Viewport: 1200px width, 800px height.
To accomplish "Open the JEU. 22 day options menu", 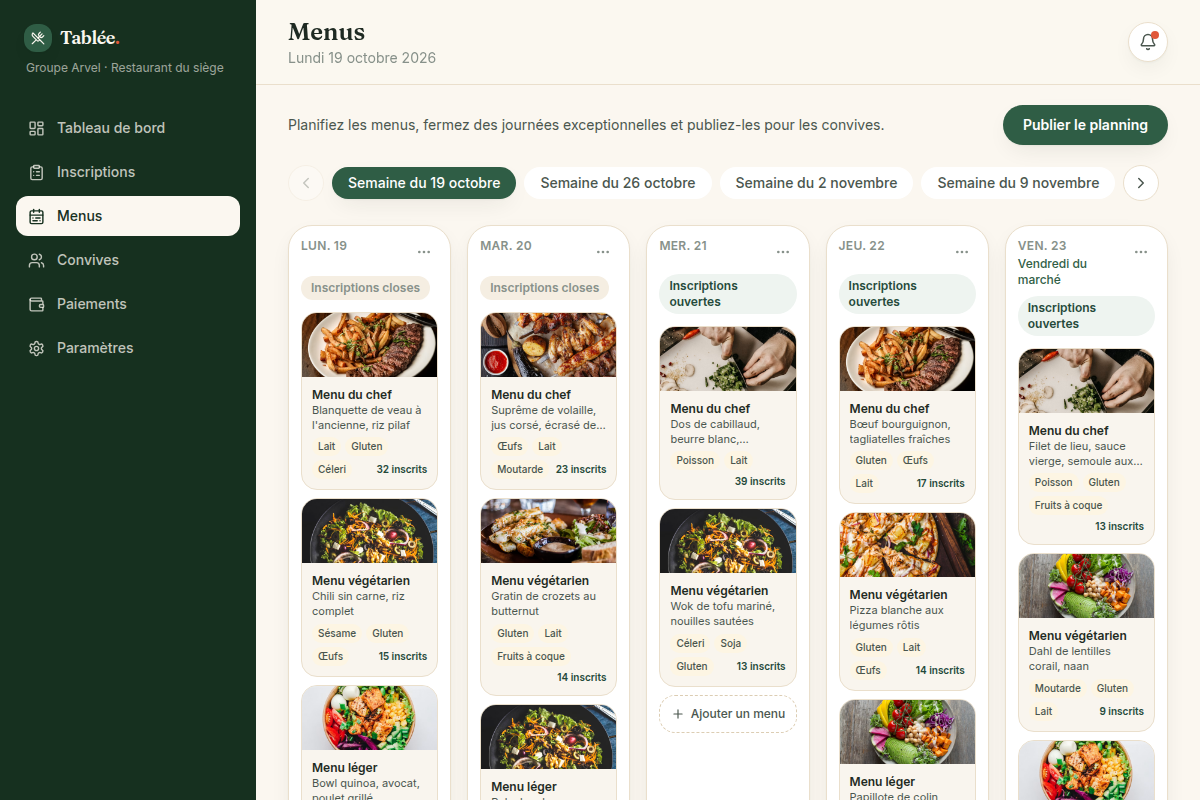I will 962,252.
